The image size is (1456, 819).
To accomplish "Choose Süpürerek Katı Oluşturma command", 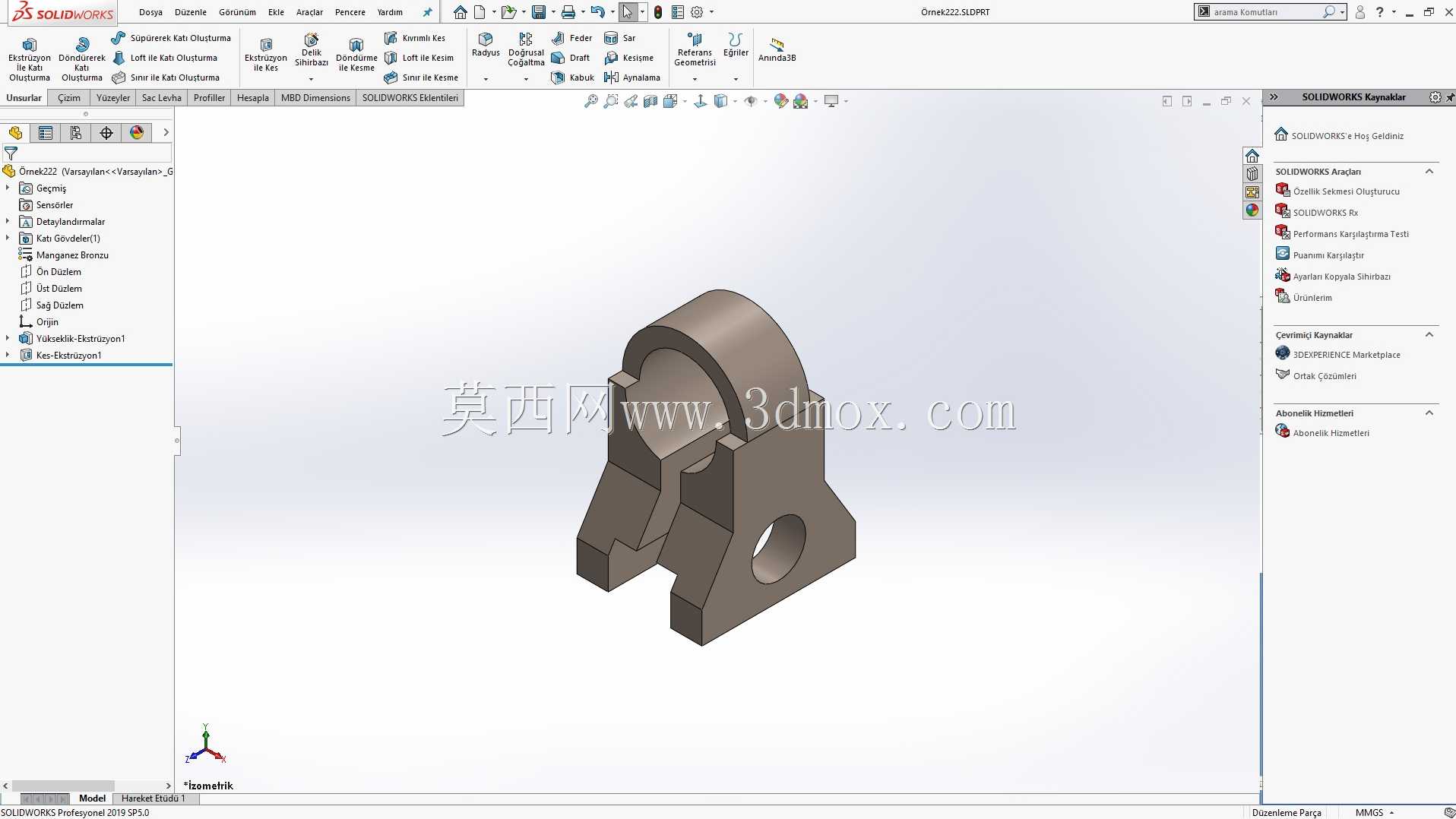I will pyautogui.click(x=171, y=38).
